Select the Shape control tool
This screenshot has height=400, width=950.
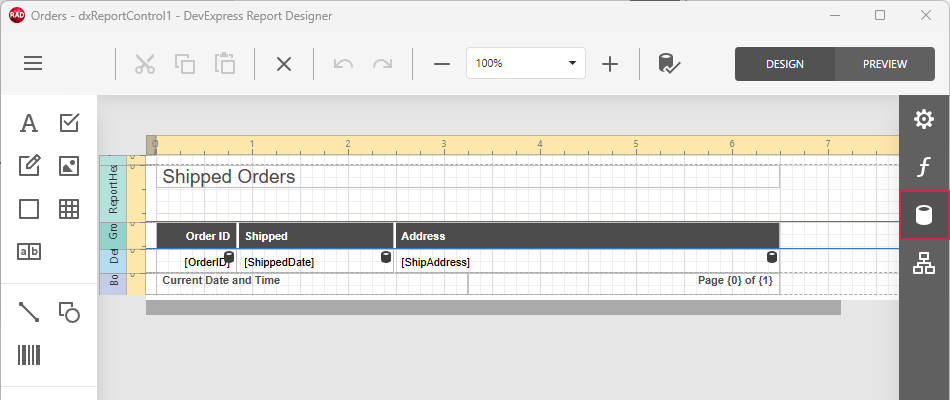point(69,312)
